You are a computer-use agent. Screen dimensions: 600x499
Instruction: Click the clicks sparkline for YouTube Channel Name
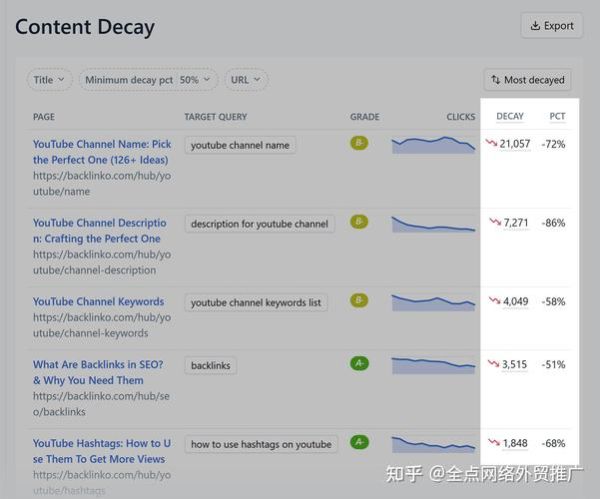click(433, 145)
